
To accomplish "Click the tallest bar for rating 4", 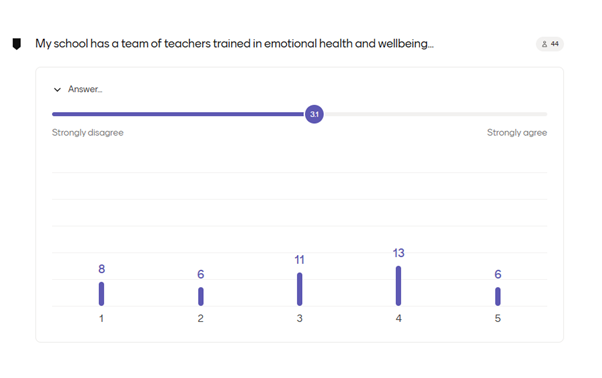I will (x=399, y=286).
